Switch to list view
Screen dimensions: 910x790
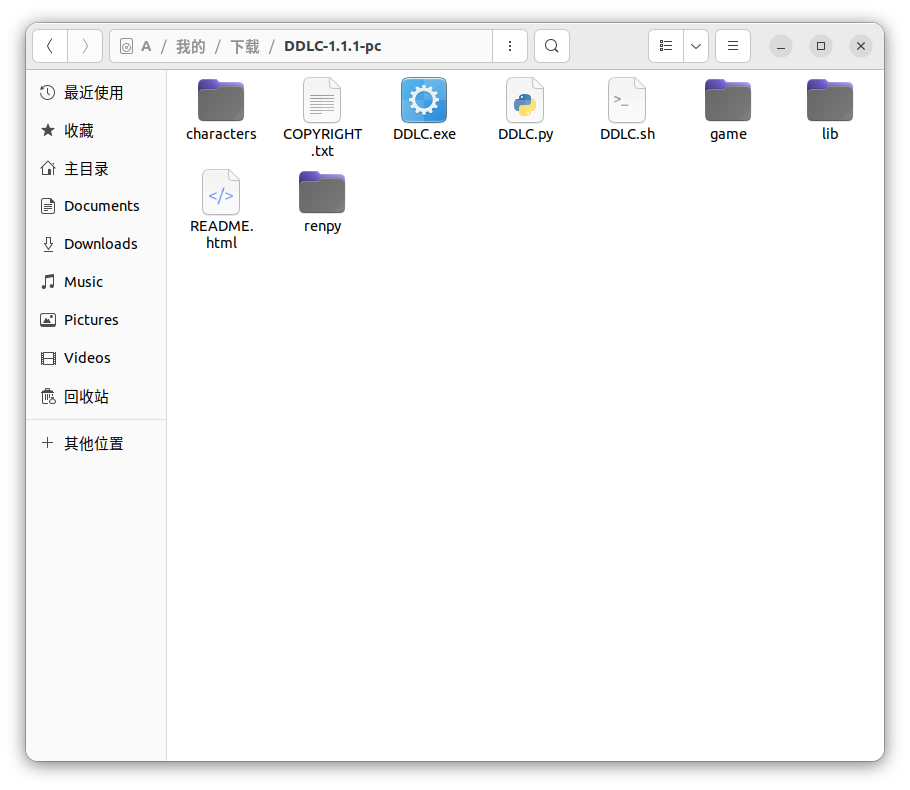click(666, 46)
